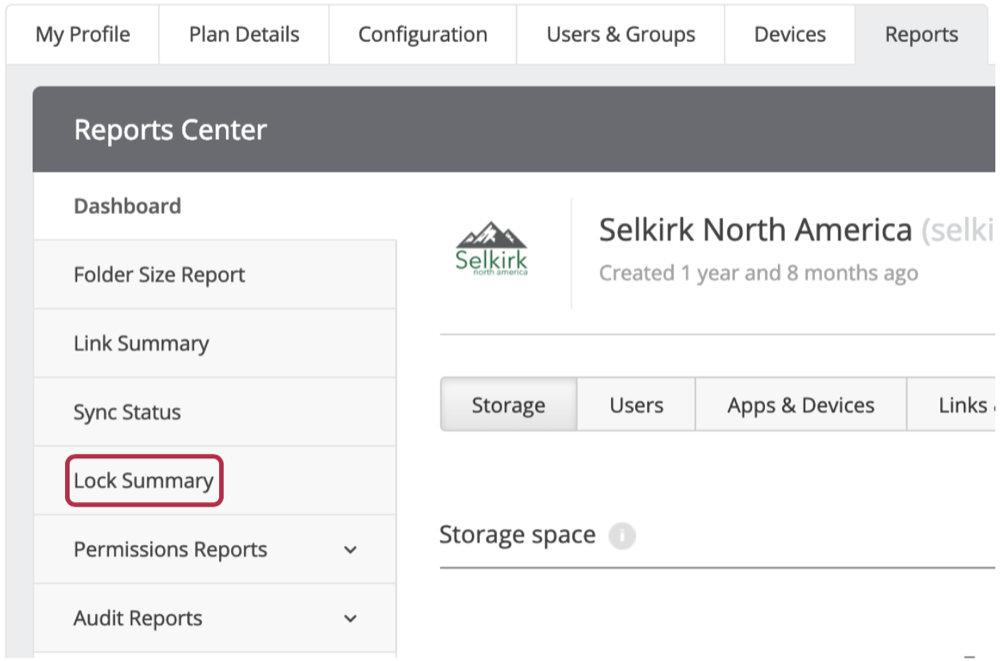1000x661 pixels.
Task: Open the My Profile tab
Action: [82, 34]
